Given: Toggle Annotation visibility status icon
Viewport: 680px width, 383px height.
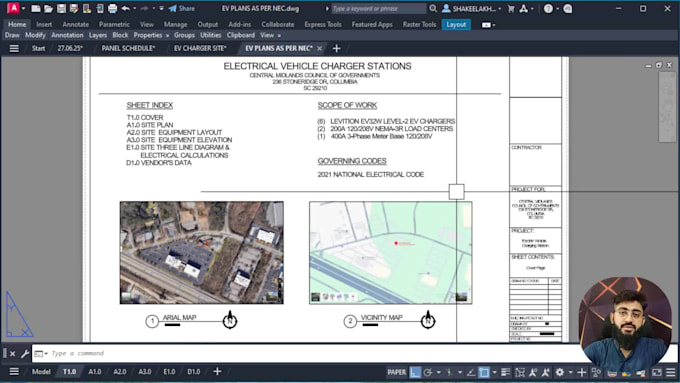Looking at the screenshot, I should point(533,372).
